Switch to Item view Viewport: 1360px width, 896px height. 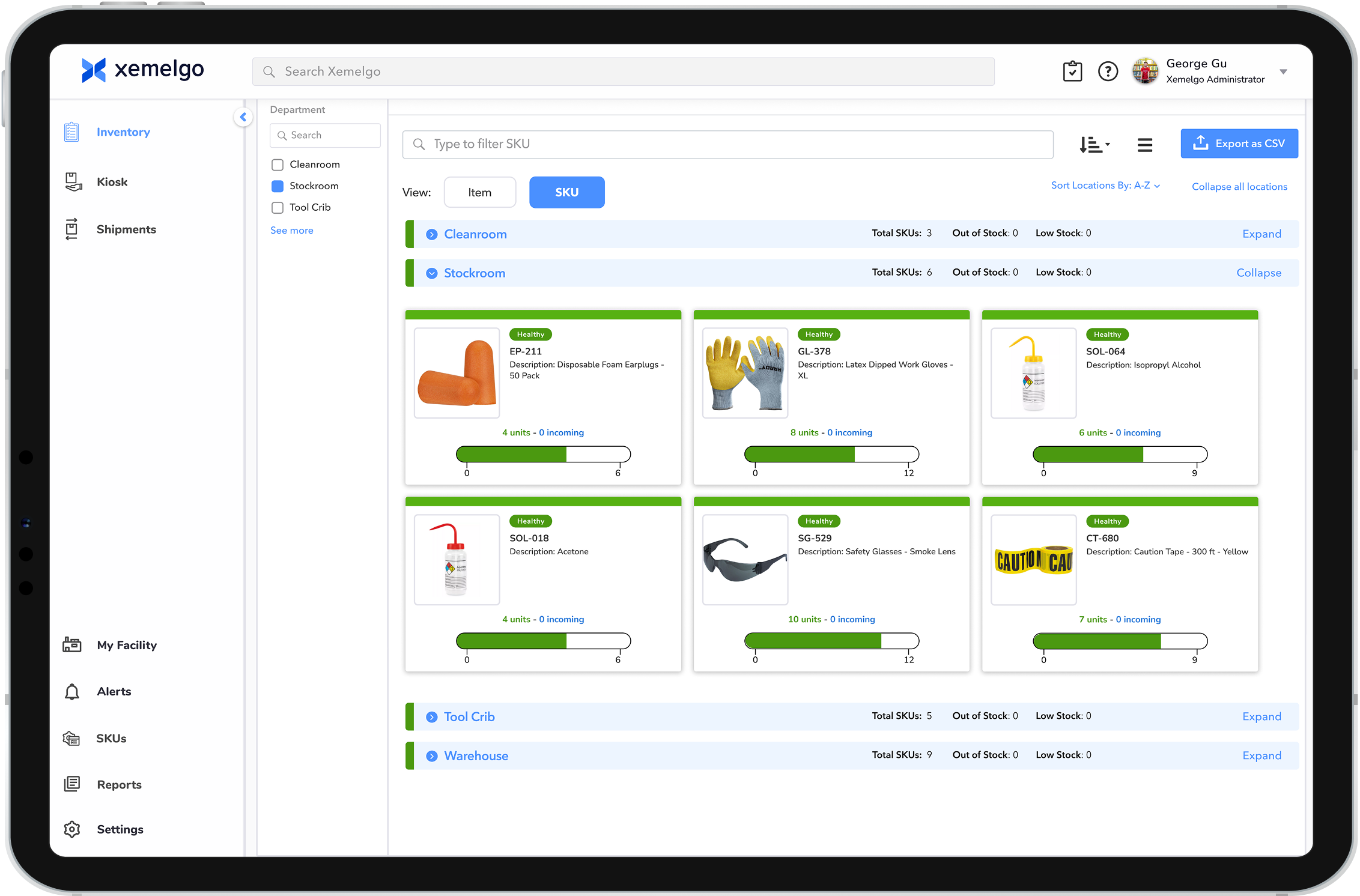480,192
